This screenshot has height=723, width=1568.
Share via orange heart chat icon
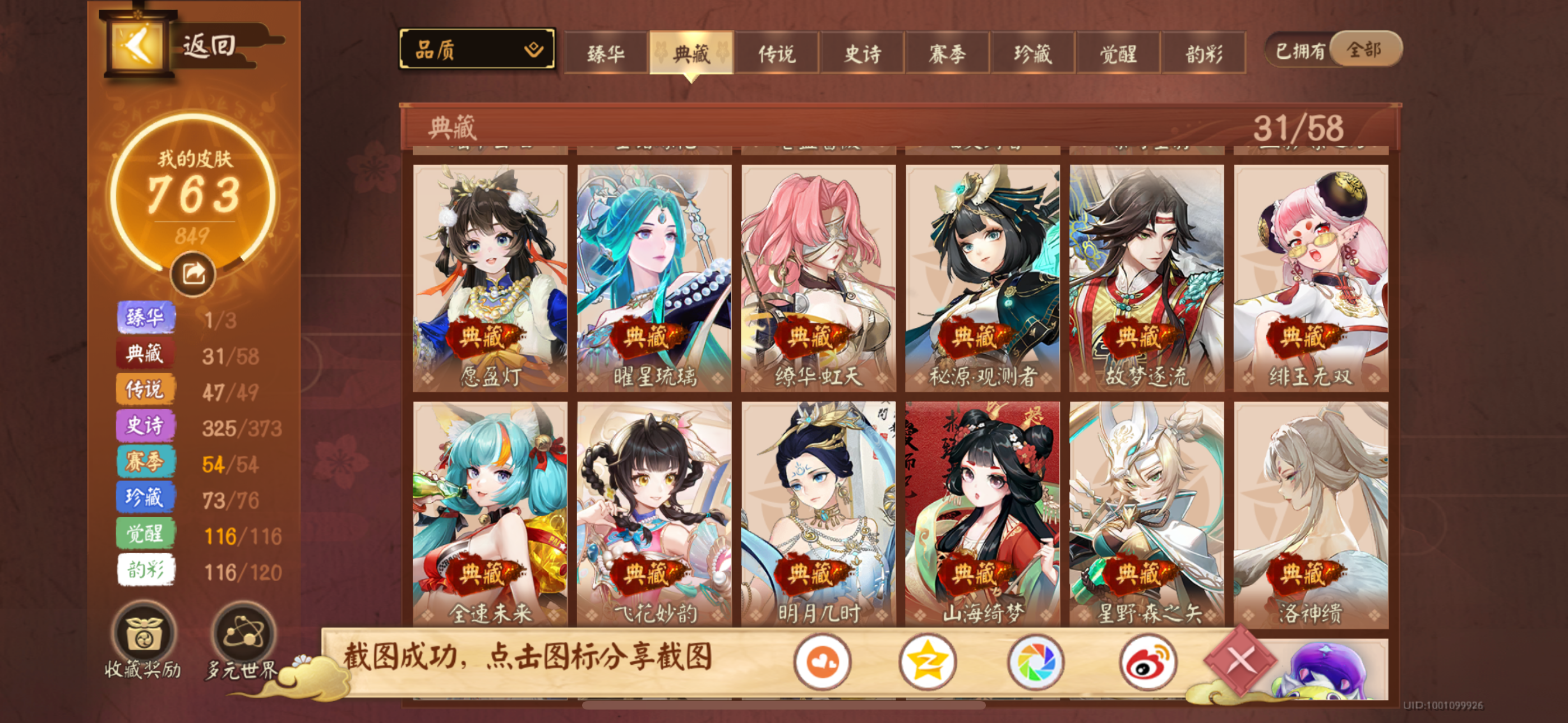pyautogui.click(x=822, y=661)
